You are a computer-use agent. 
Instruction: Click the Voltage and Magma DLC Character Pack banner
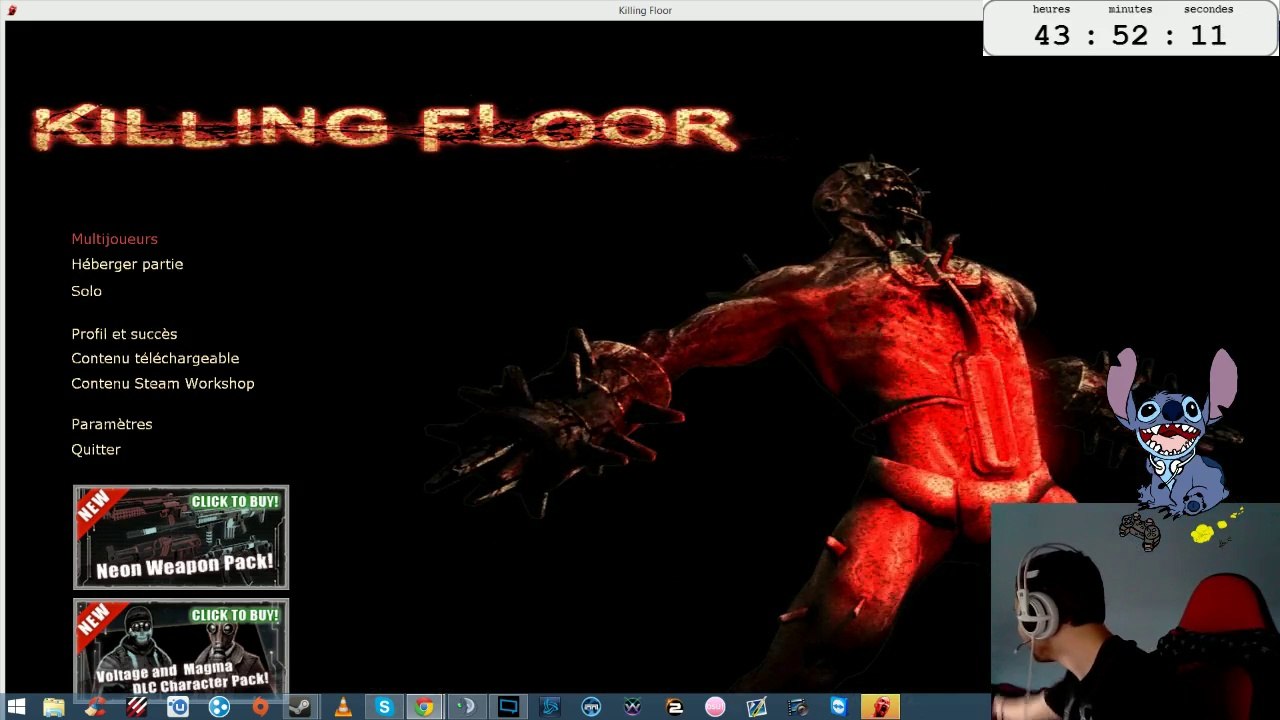(181, 647)
